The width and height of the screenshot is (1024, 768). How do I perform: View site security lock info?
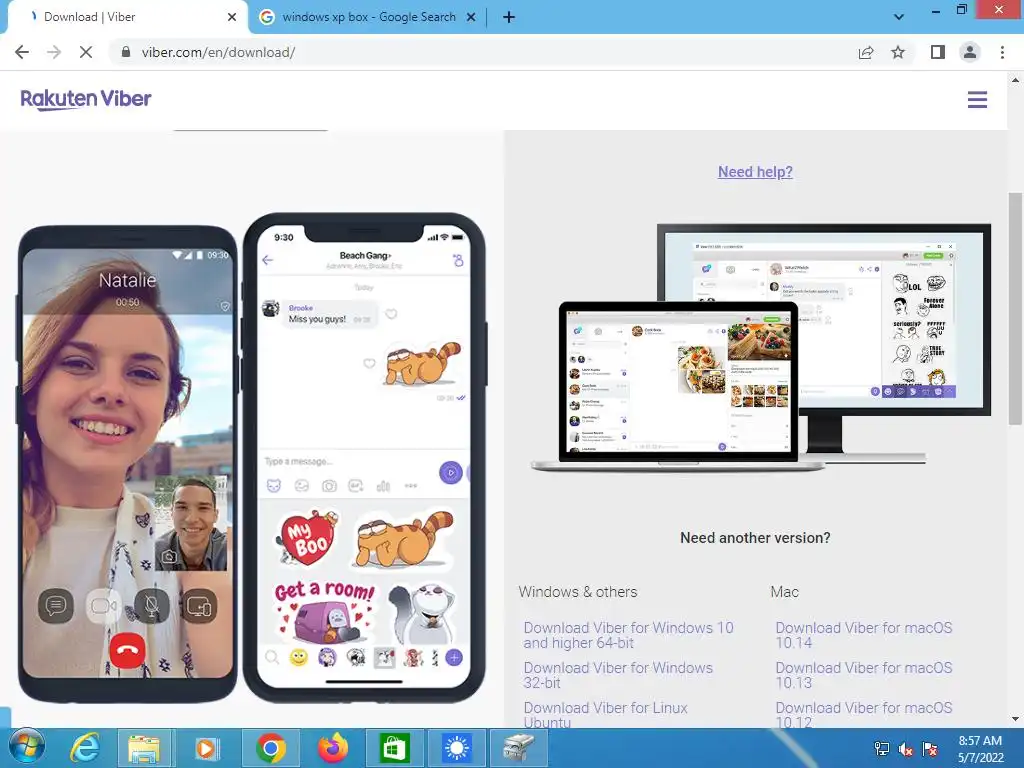click(x=126, y=52)
